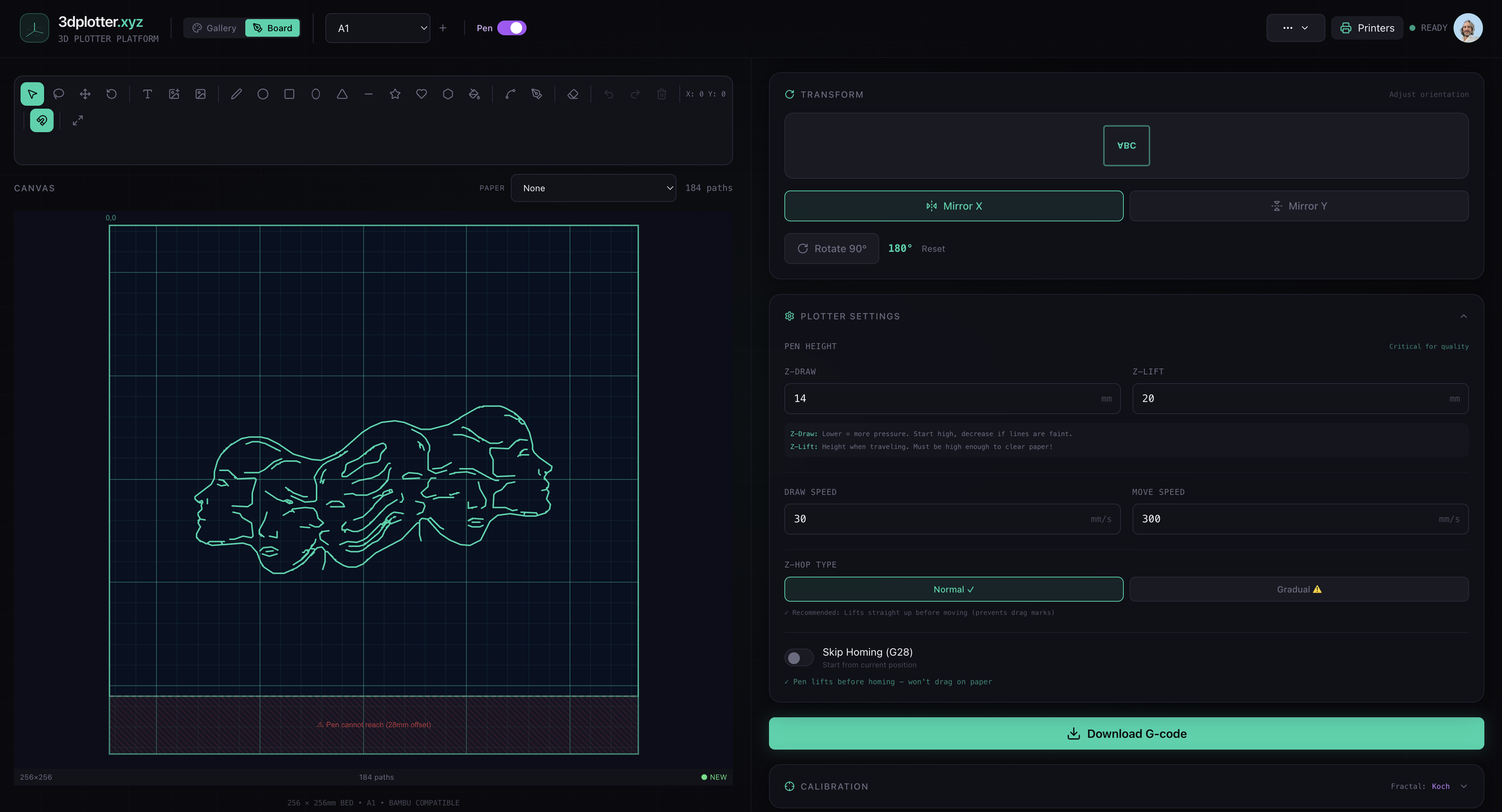Viewport: 1502px width, 812px height.
Task: Click the Move Speed input field
Action: [1300, 519]
